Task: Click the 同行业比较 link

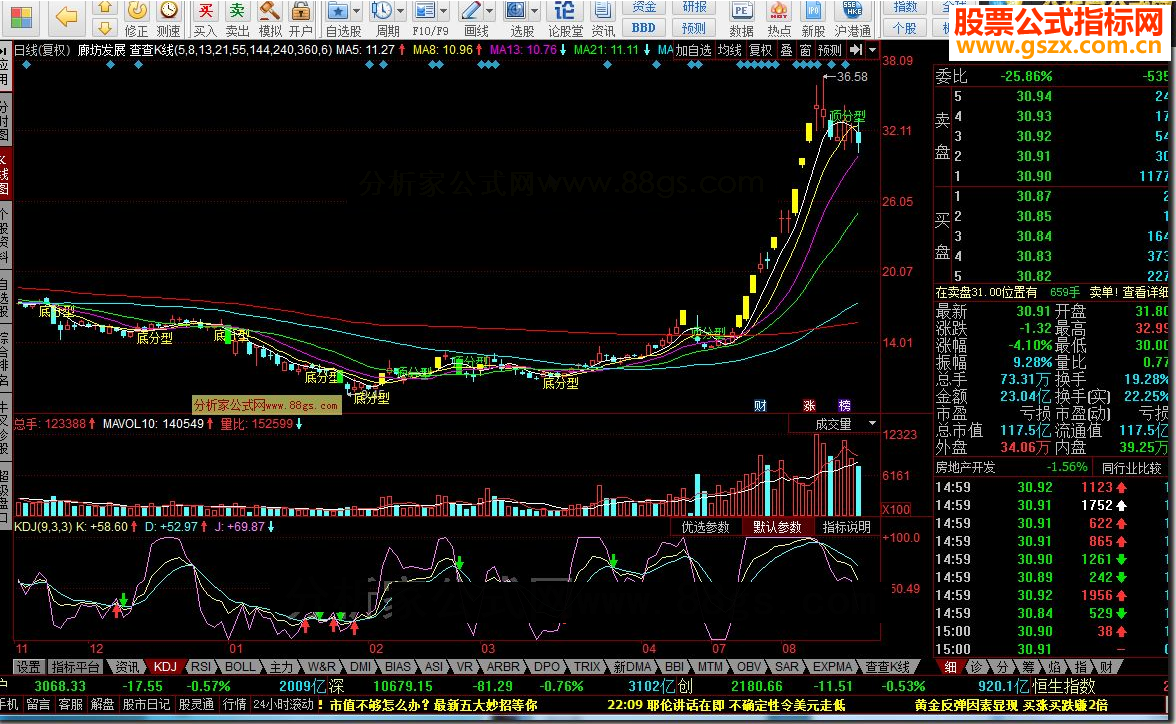Action: click(x=1134, y=467)
